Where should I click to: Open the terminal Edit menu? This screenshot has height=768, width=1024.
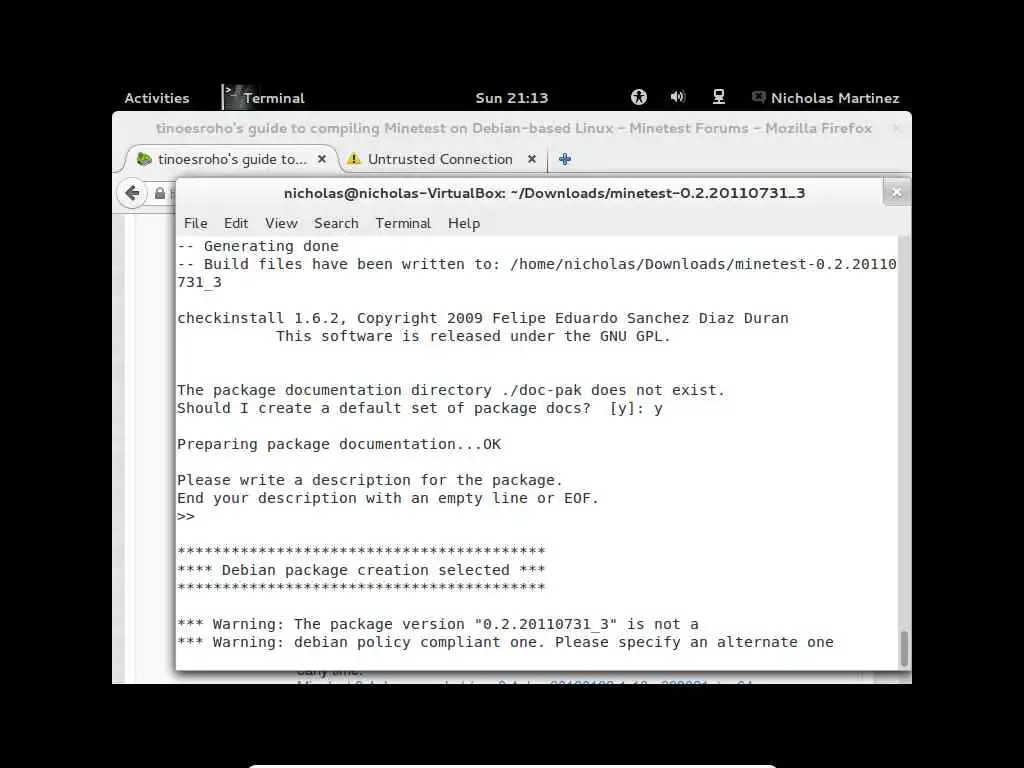pyautogui.click(x=236, y=223)
